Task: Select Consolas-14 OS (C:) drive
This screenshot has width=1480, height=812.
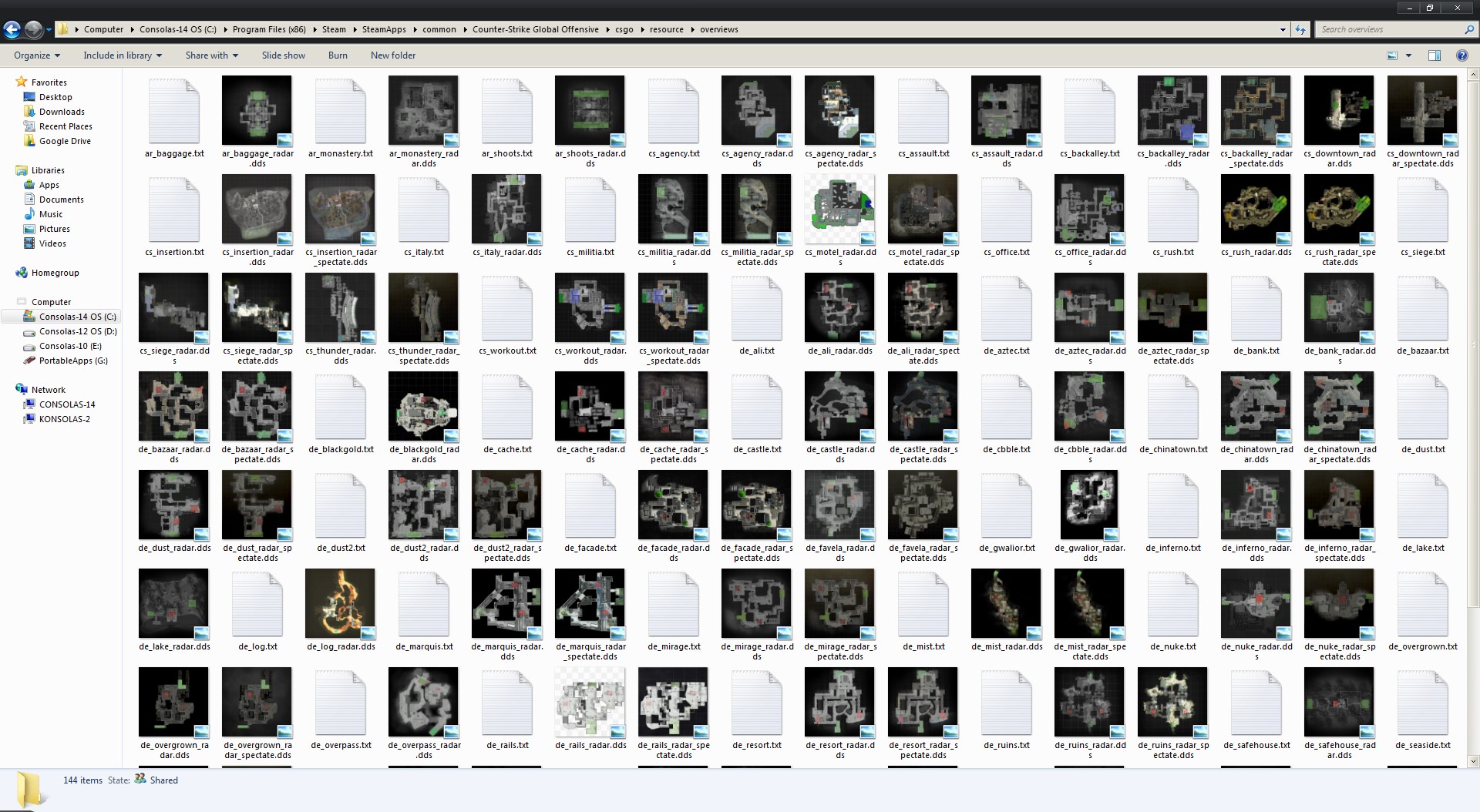Action: click(77, 317)
